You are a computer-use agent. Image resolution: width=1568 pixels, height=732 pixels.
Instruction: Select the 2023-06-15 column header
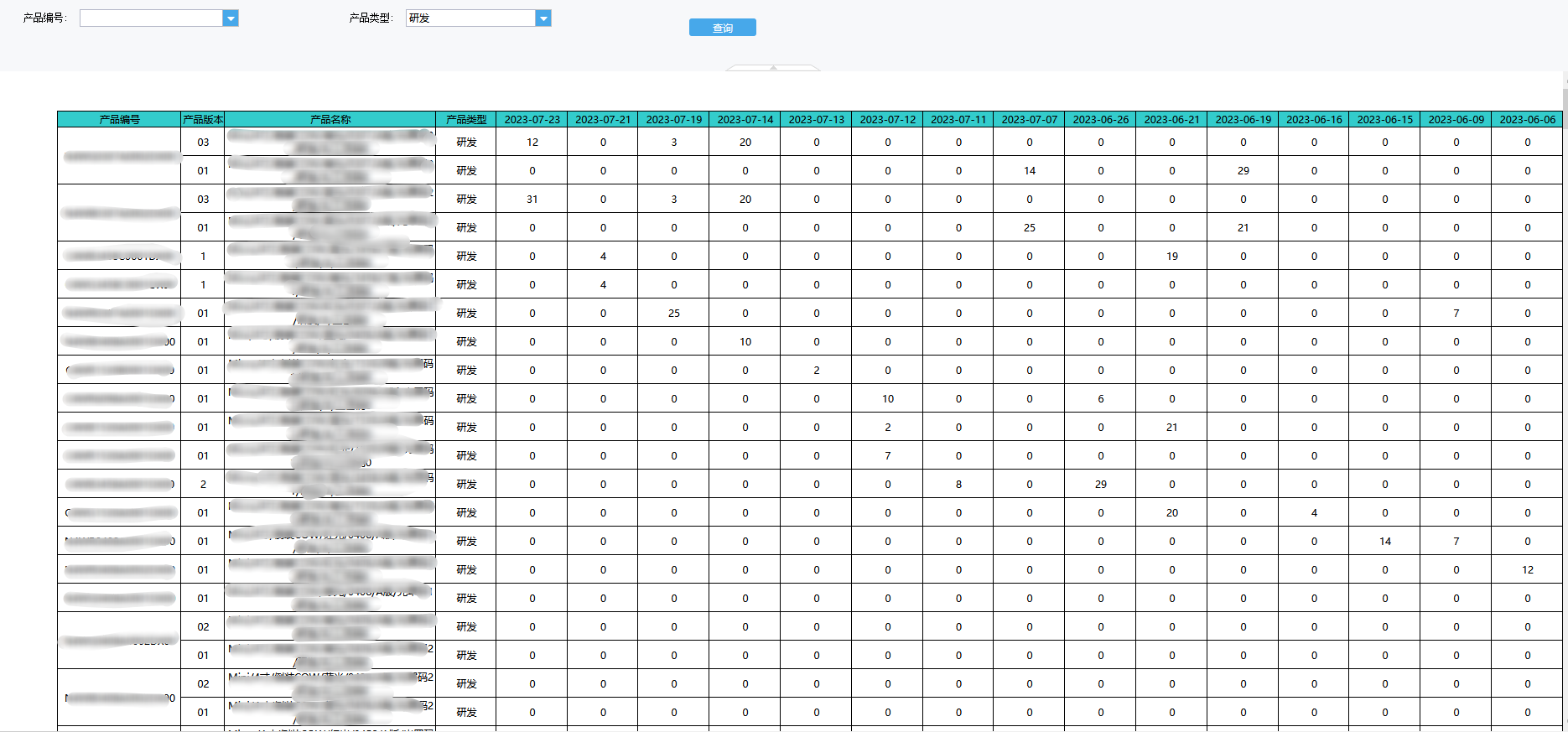click(x=1385, y=119)
